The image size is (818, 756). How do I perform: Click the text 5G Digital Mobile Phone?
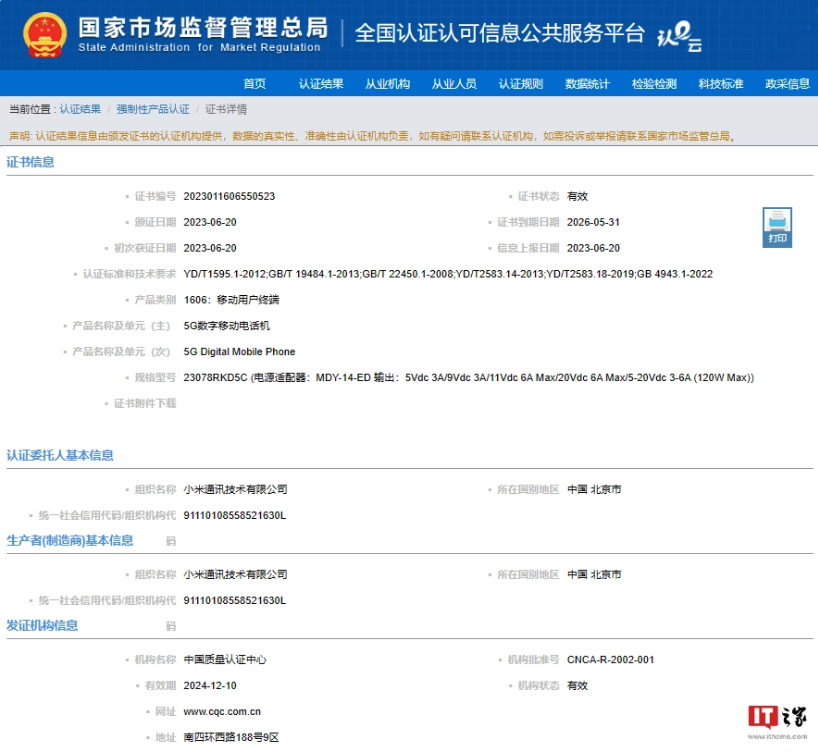point(239,352)
